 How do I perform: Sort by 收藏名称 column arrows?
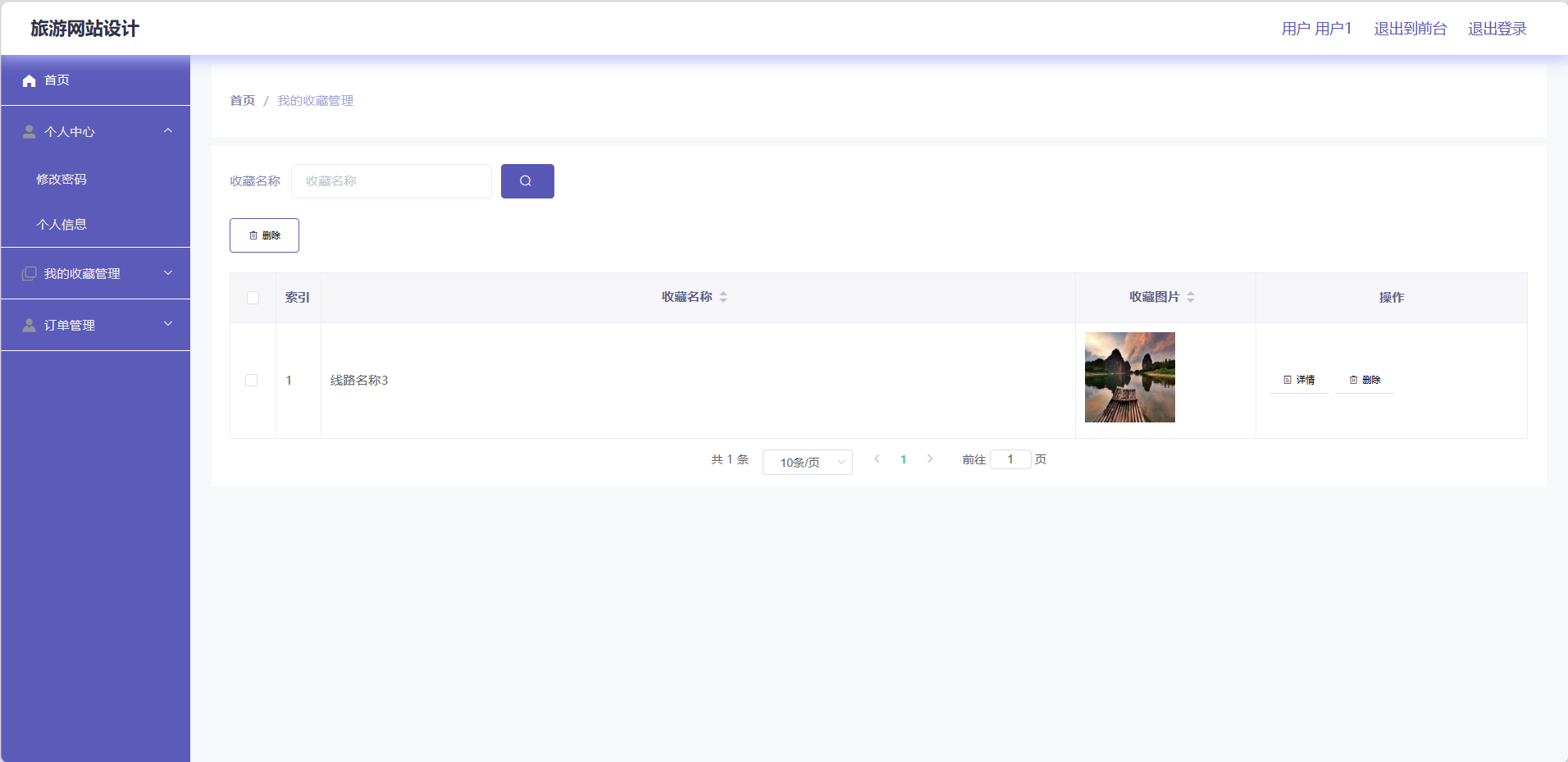coord(723,297)
